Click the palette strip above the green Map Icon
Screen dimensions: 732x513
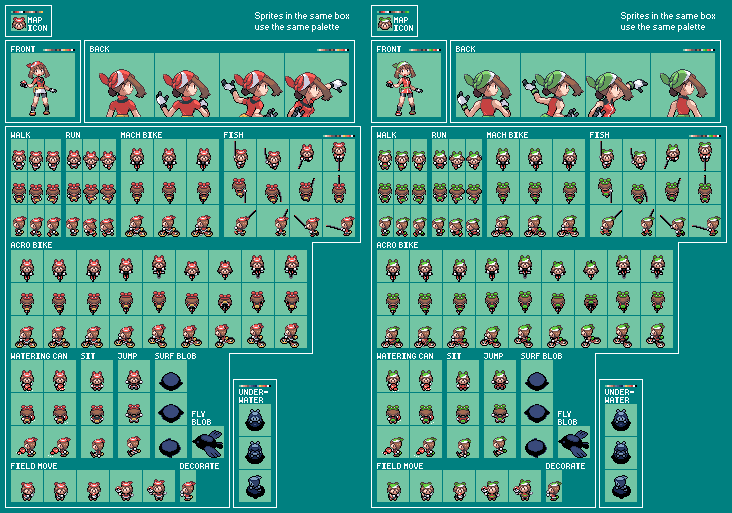pos(393,12)
